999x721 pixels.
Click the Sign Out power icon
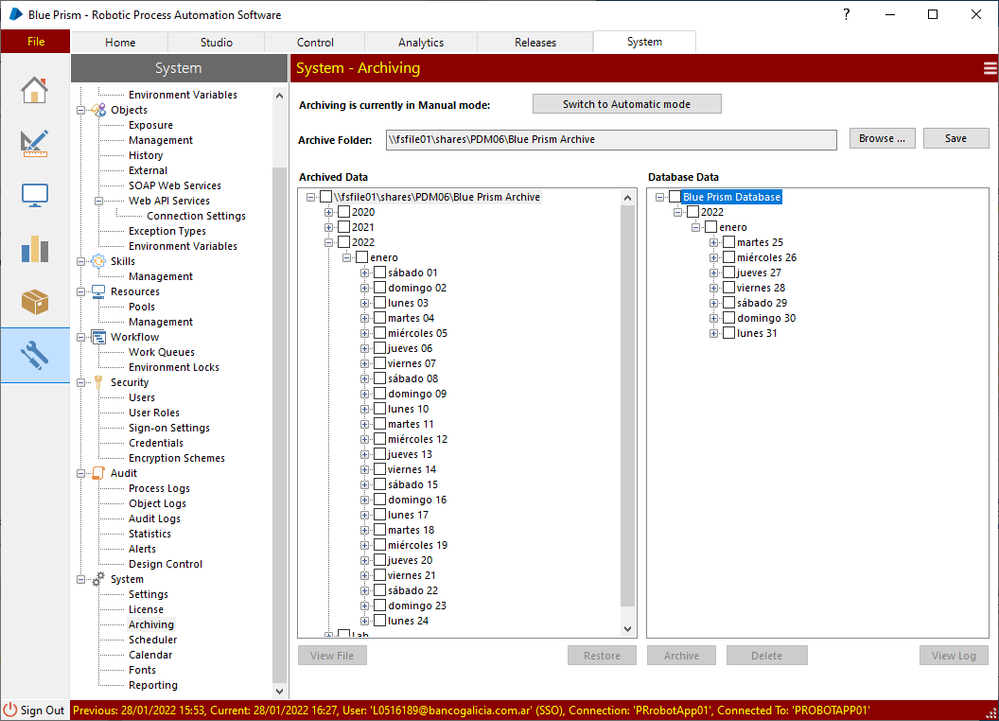[10, 710]
